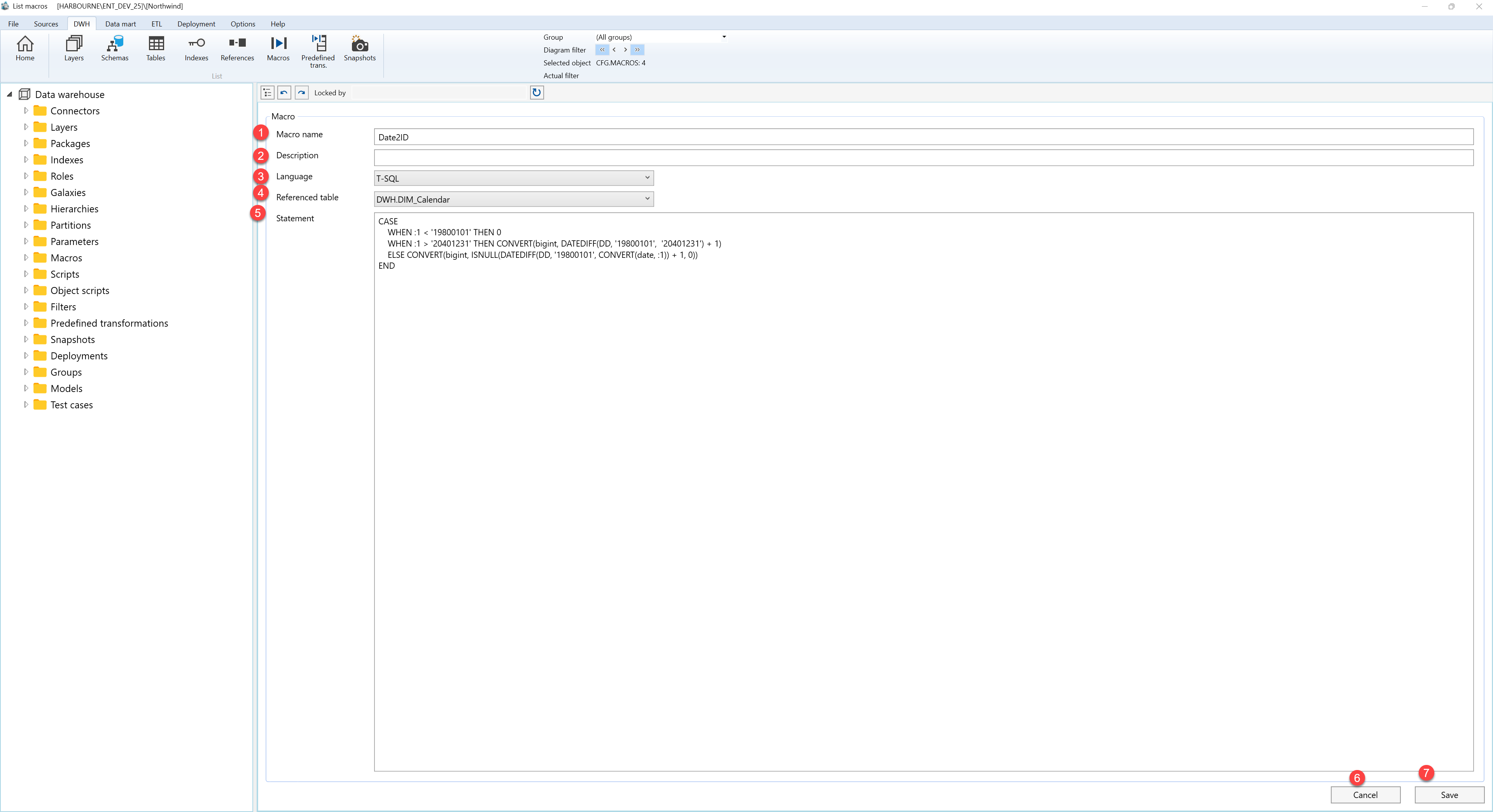This screenshot has width=1493, height=812.
Task: Click the refresh lock icon
Action: click(537, 93)
